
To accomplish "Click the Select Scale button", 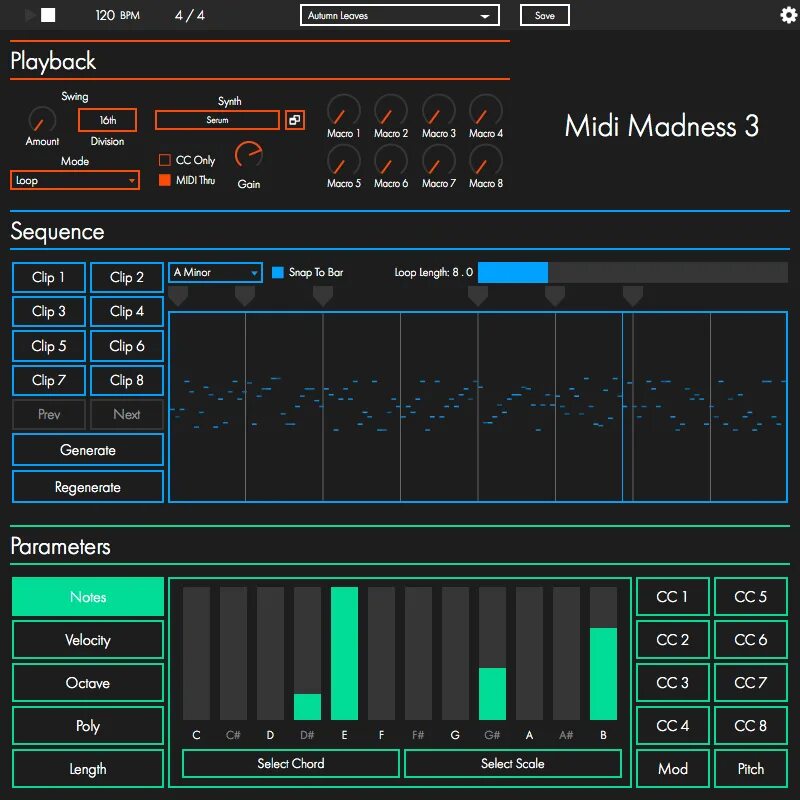I will coord(513,764).
